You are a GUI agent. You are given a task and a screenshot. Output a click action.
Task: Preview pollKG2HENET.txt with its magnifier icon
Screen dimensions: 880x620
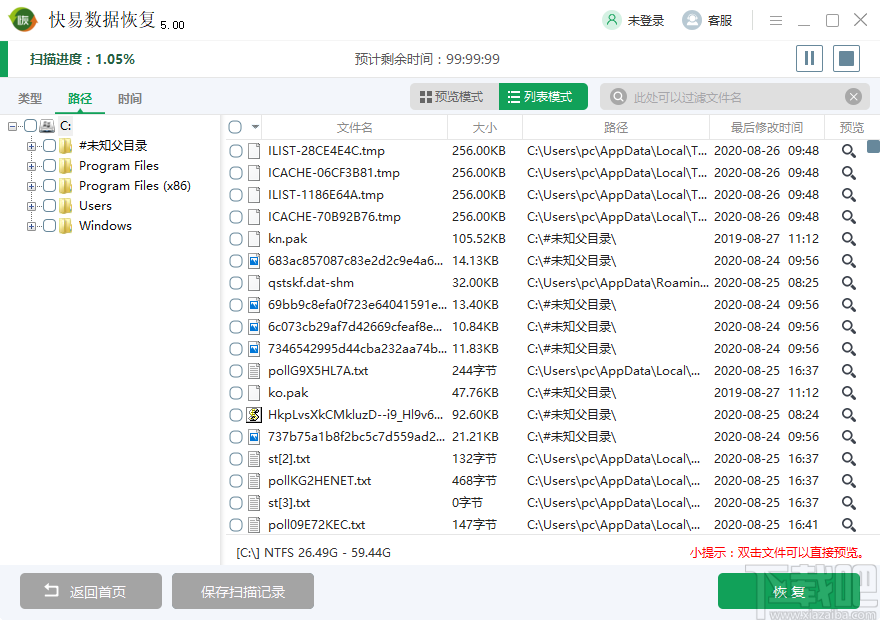848,481
